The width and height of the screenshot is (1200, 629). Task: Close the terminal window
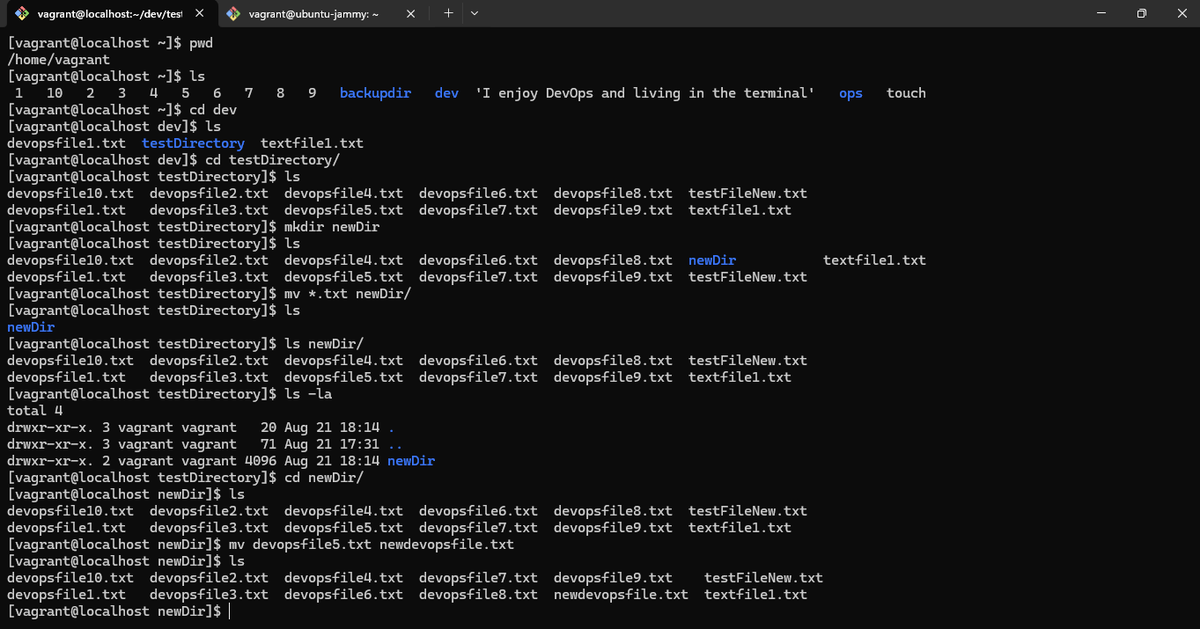tap(1180, 13)
